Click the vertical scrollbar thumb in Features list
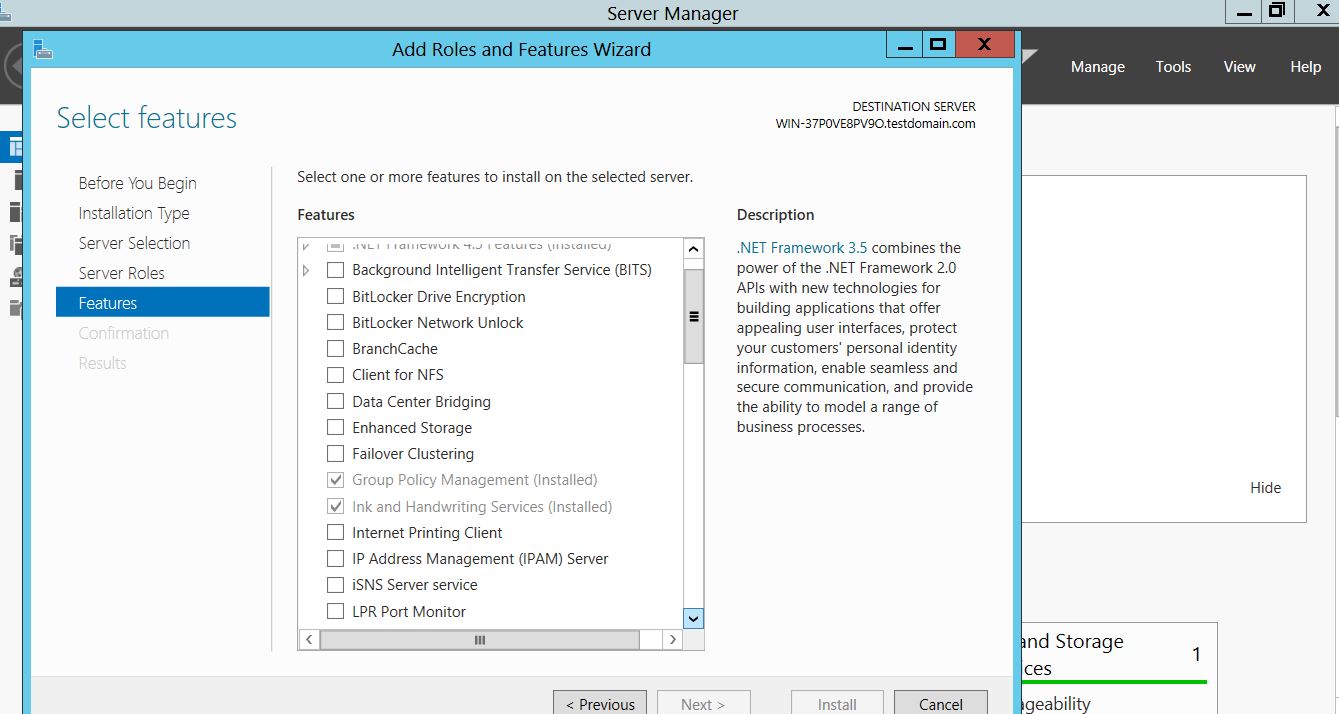This screenshot has height=714, width=1339. click(693, 316)
